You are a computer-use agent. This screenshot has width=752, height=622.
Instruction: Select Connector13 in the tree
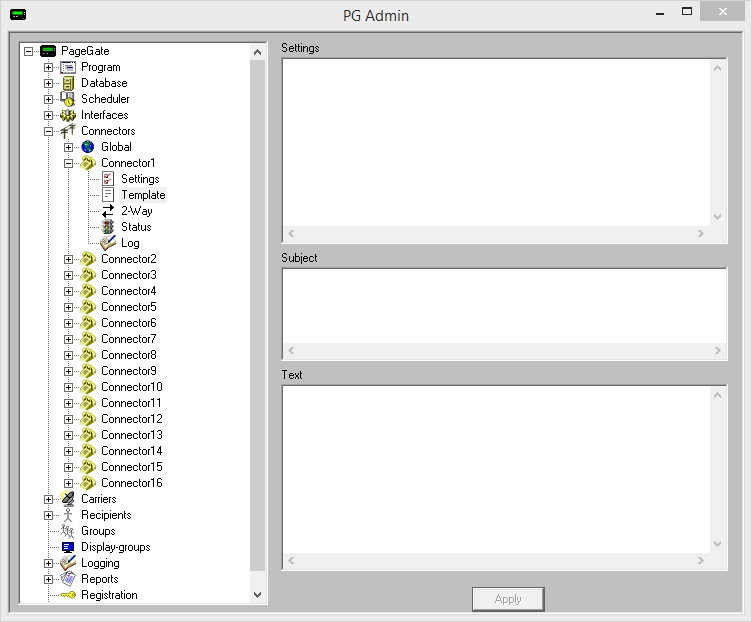point(132,435)
